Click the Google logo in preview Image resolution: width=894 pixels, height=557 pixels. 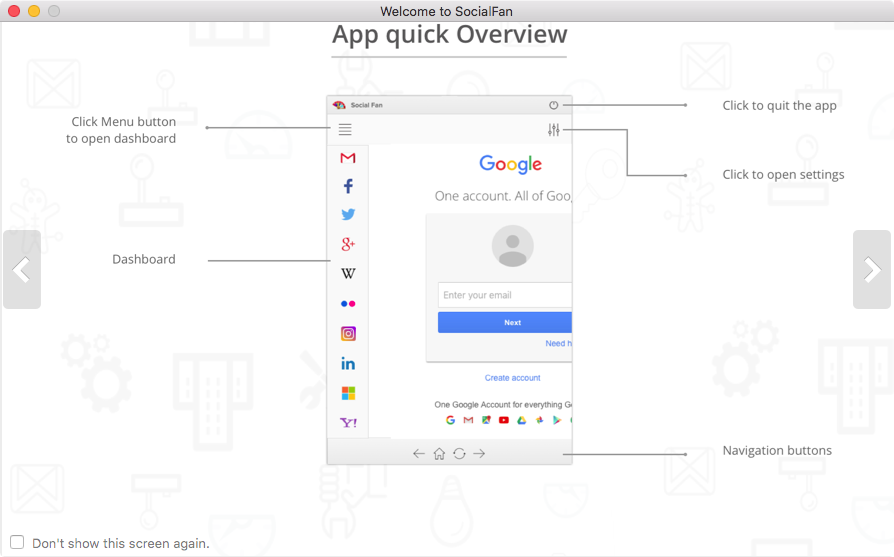(x=510, y=164)
